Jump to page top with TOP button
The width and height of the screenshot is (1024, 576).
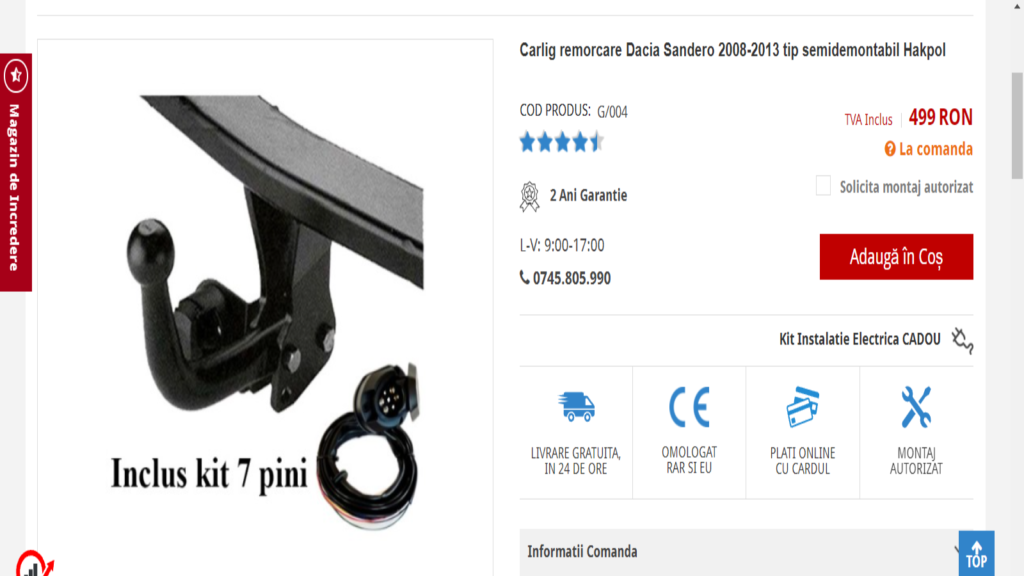976,554
